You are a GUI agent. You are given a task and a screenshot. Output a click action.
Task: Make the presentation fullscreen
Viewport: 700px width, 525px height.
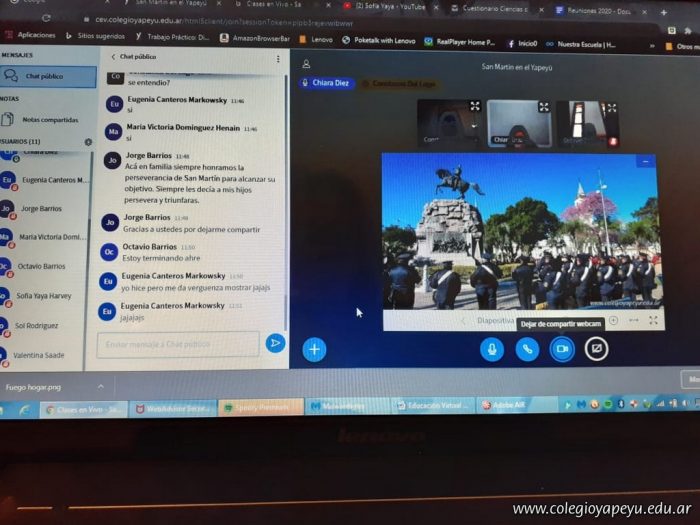pyautogui.click(x=653, y=320)
